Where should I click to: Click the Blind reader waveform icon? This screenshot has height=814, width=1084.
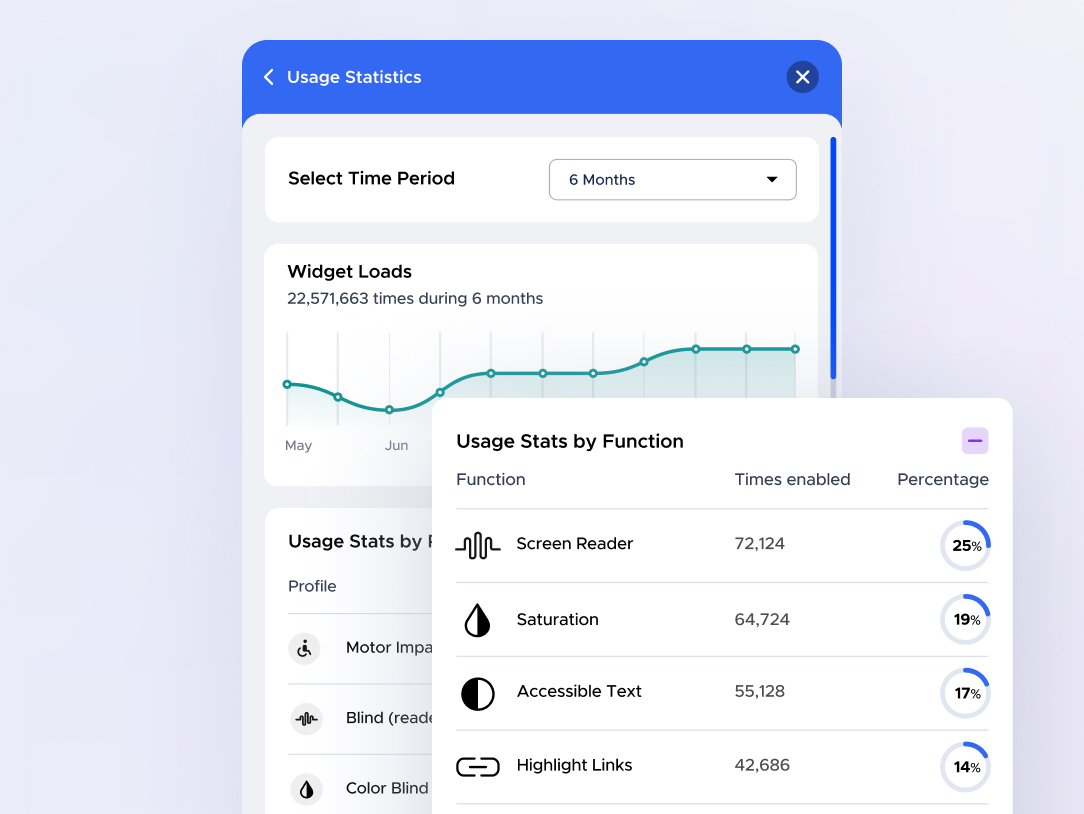click(306, 719)
